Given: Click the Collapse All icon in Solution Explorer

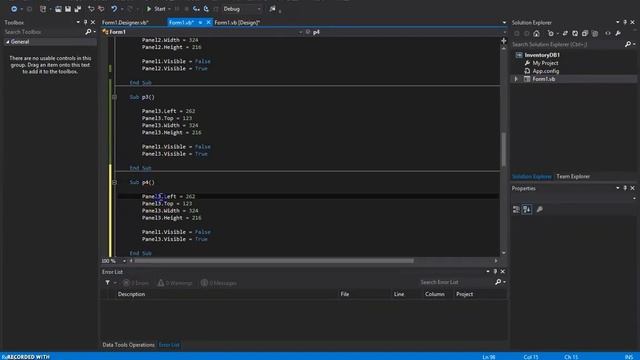Looking at the screenshot, I should pos(585,33).
